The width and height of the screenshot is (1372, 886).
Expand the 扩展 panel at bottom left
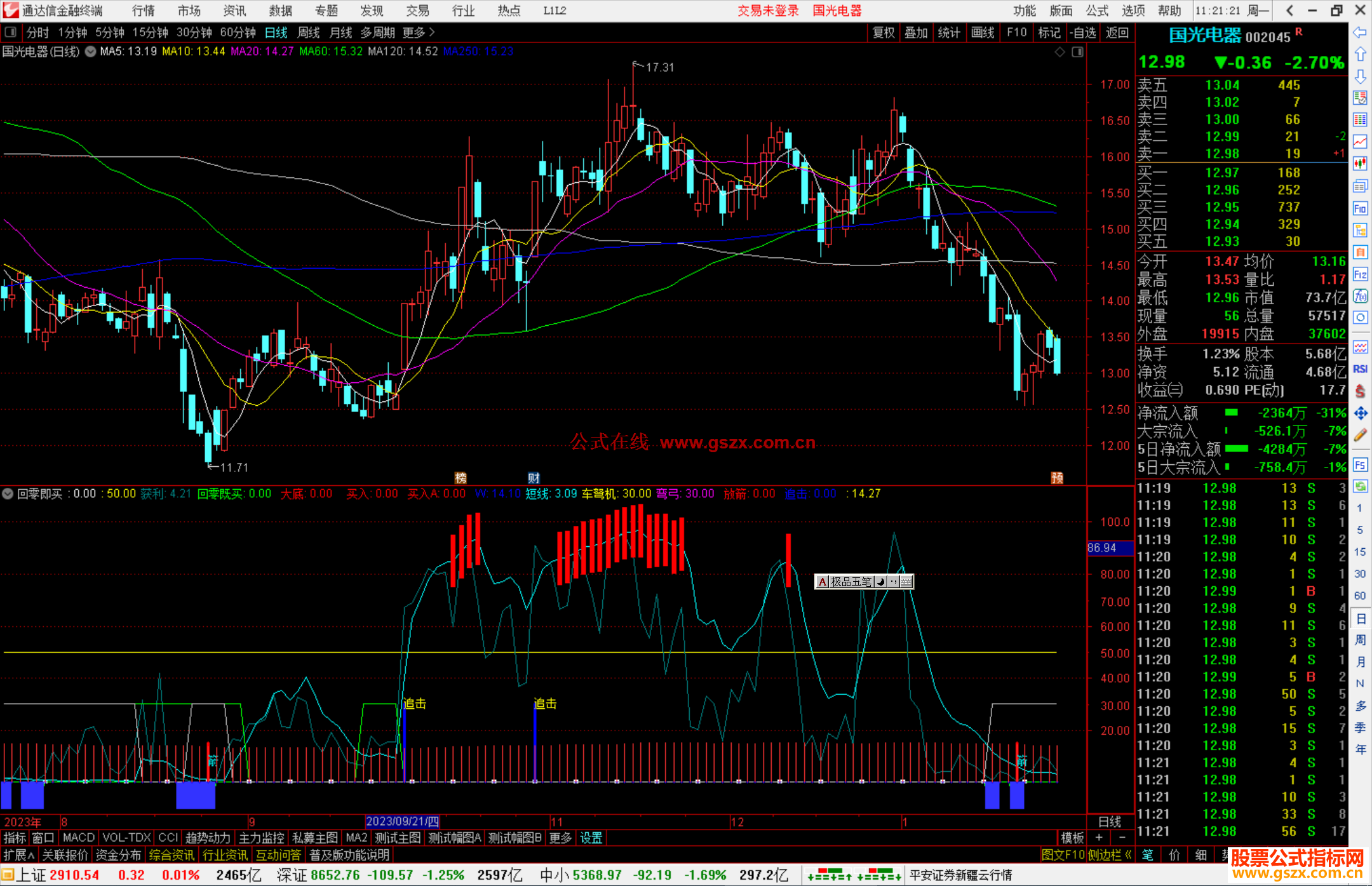pyautogui.click(x=18, y=855)
